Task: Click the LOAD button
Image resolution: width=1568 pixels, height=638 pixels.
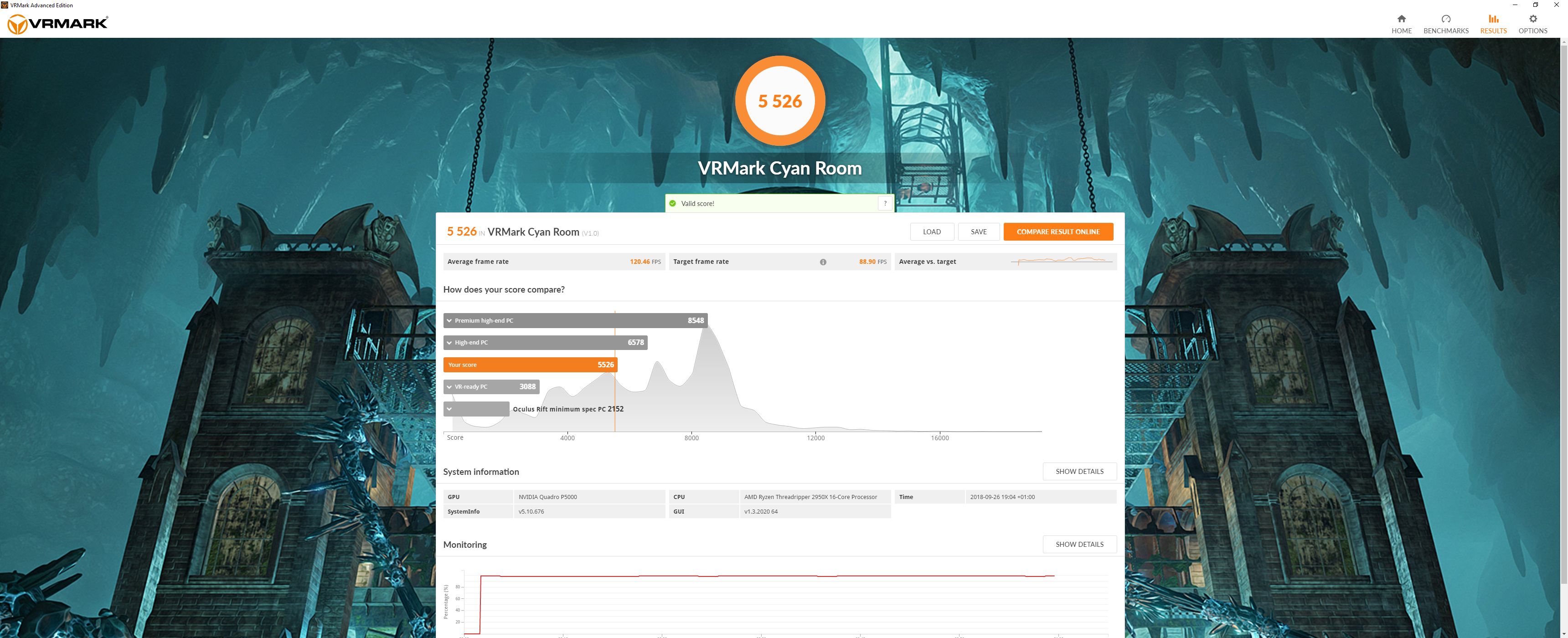Action: (931, 232)
